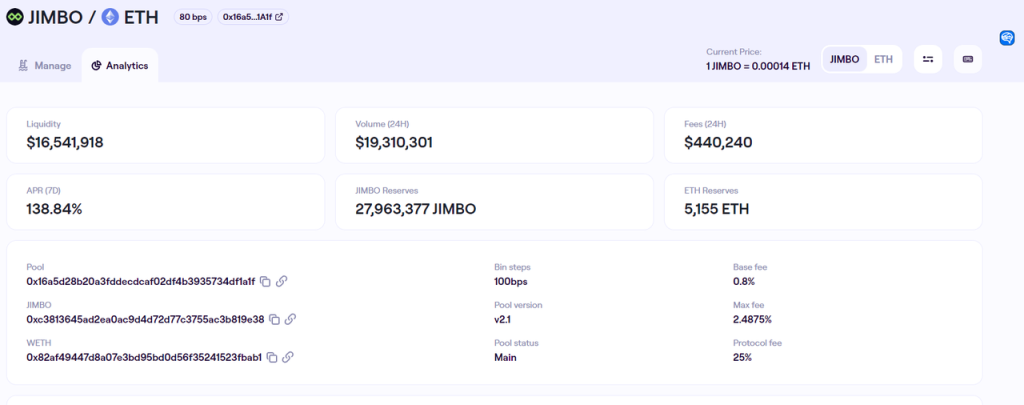Click the card icon button next to settings
Viewport: 1024px width, 405px height.
pyautogui.click(x=967, y=60)
